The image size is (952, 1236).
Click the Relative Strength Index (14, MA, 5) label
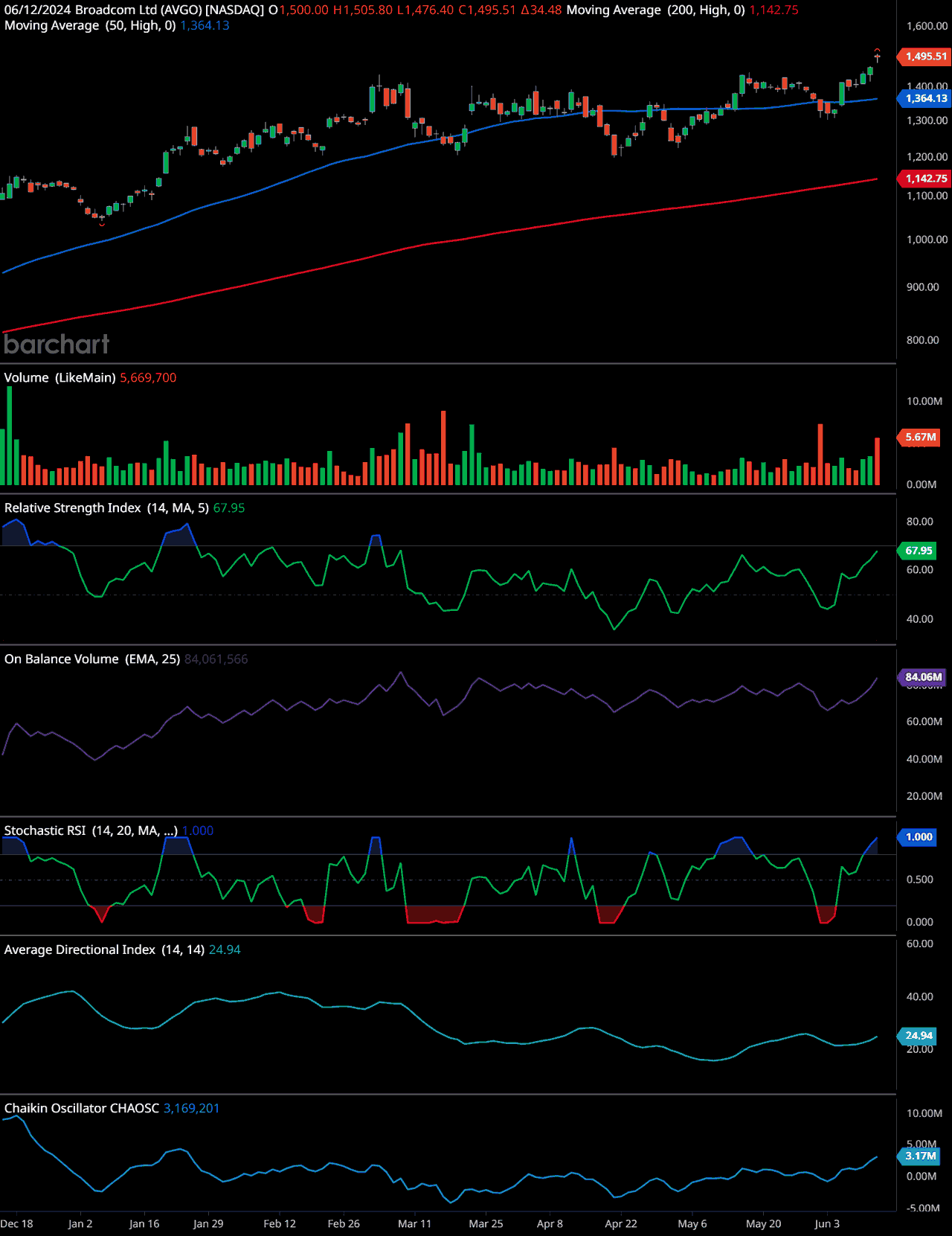pos(106,508)
